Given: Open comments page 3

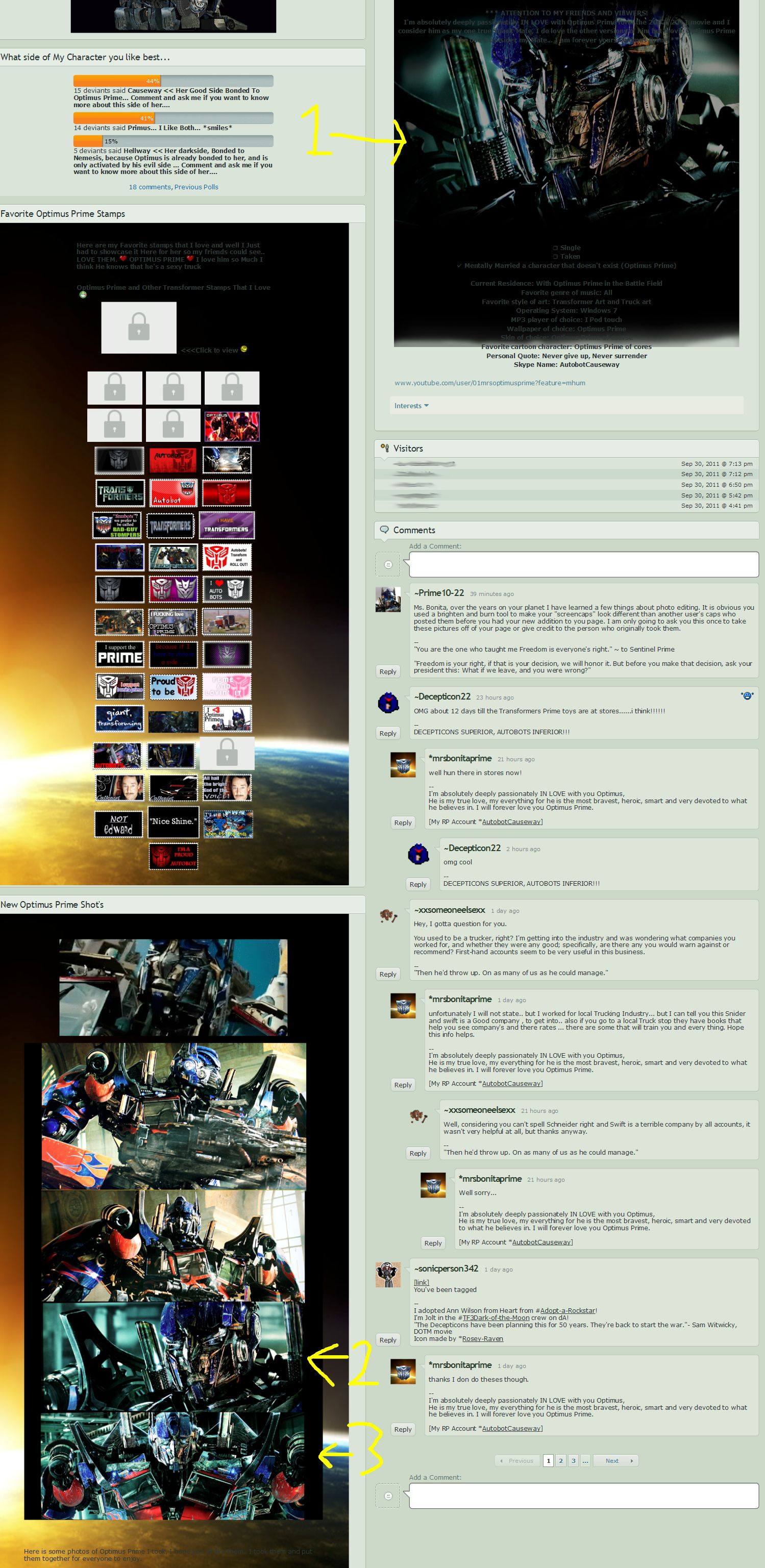Looking at the screenshot, I should pyautogui.click(x=573, y=1460).
